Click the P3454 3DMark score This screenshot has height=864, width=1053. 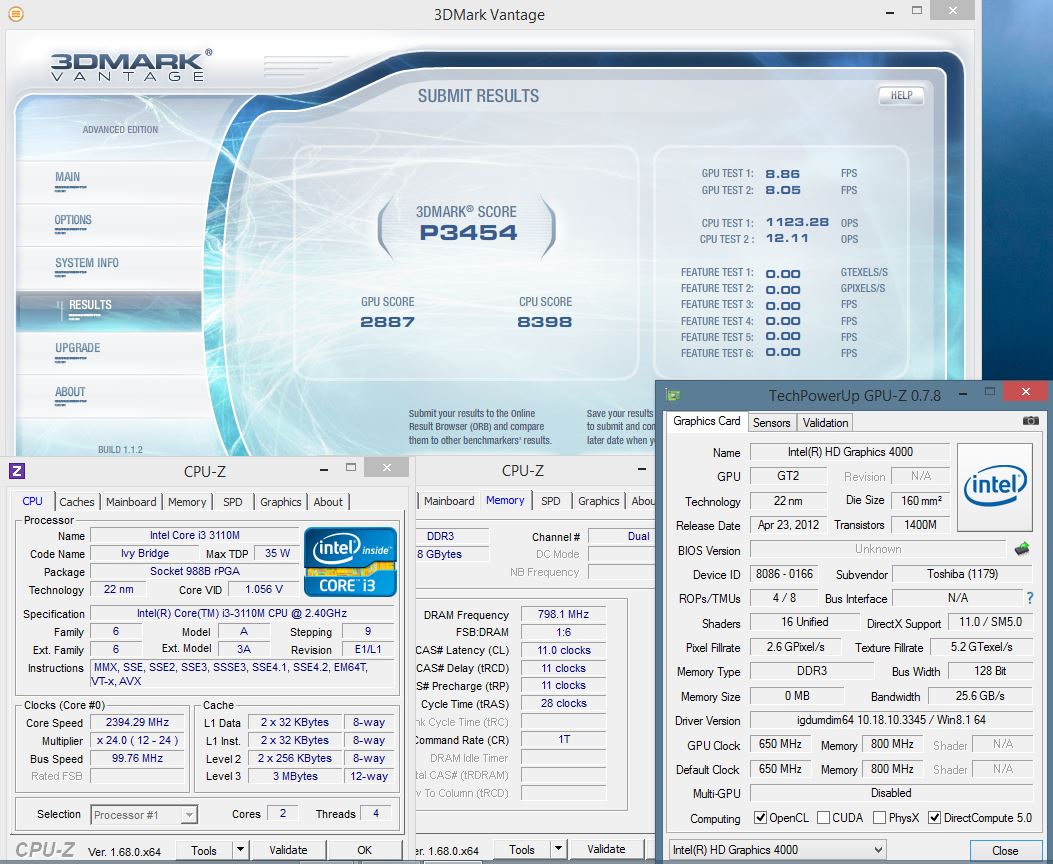468,233
